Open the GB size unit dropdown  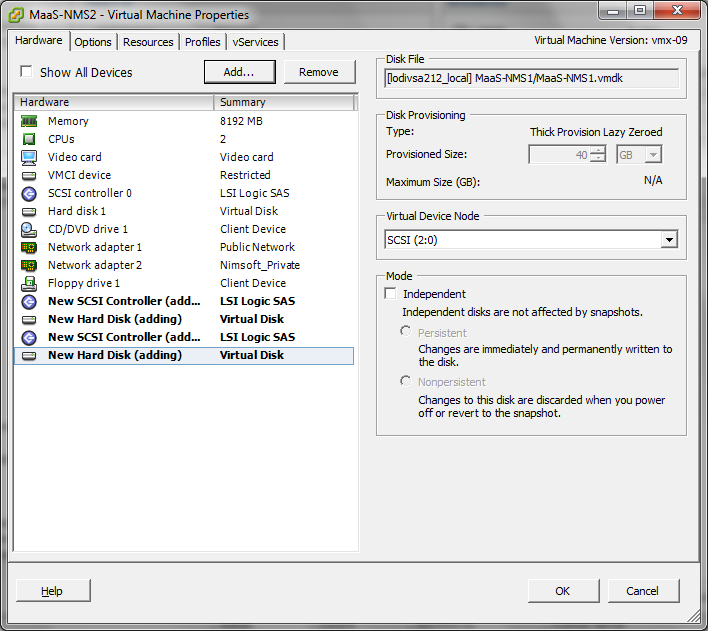click(652, 154)
